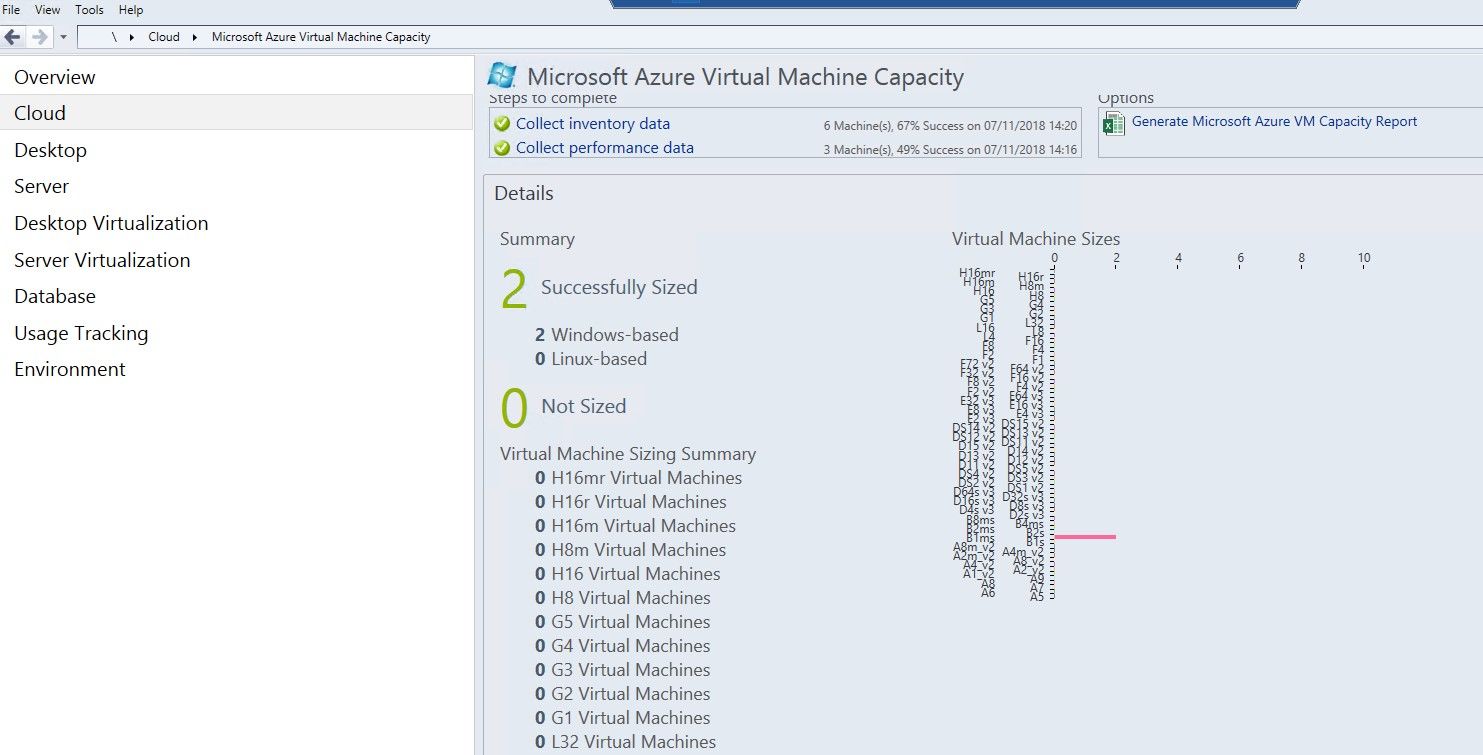Click '0 G1 Virtual Machines' row
The width and height of the screenshot is (1483, 755).
tap(623, 718)
